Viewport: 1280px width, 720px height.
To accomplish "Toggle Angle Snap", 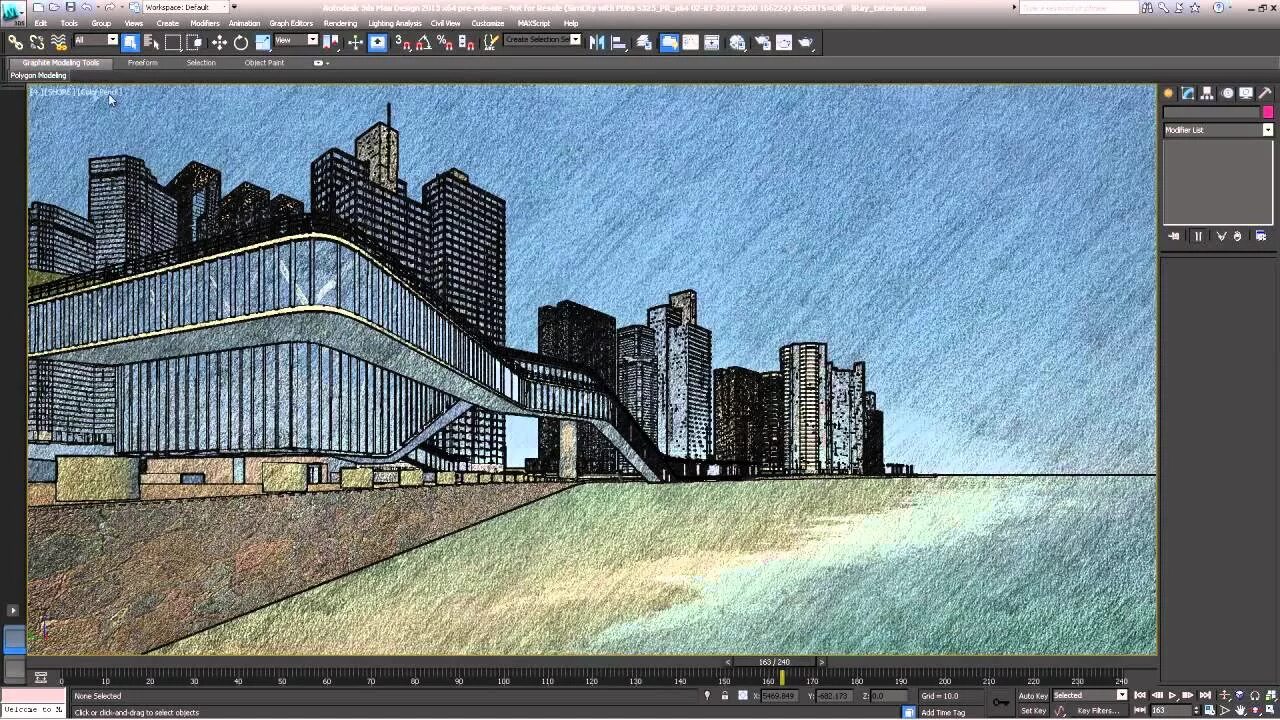I will pos(424,42).
